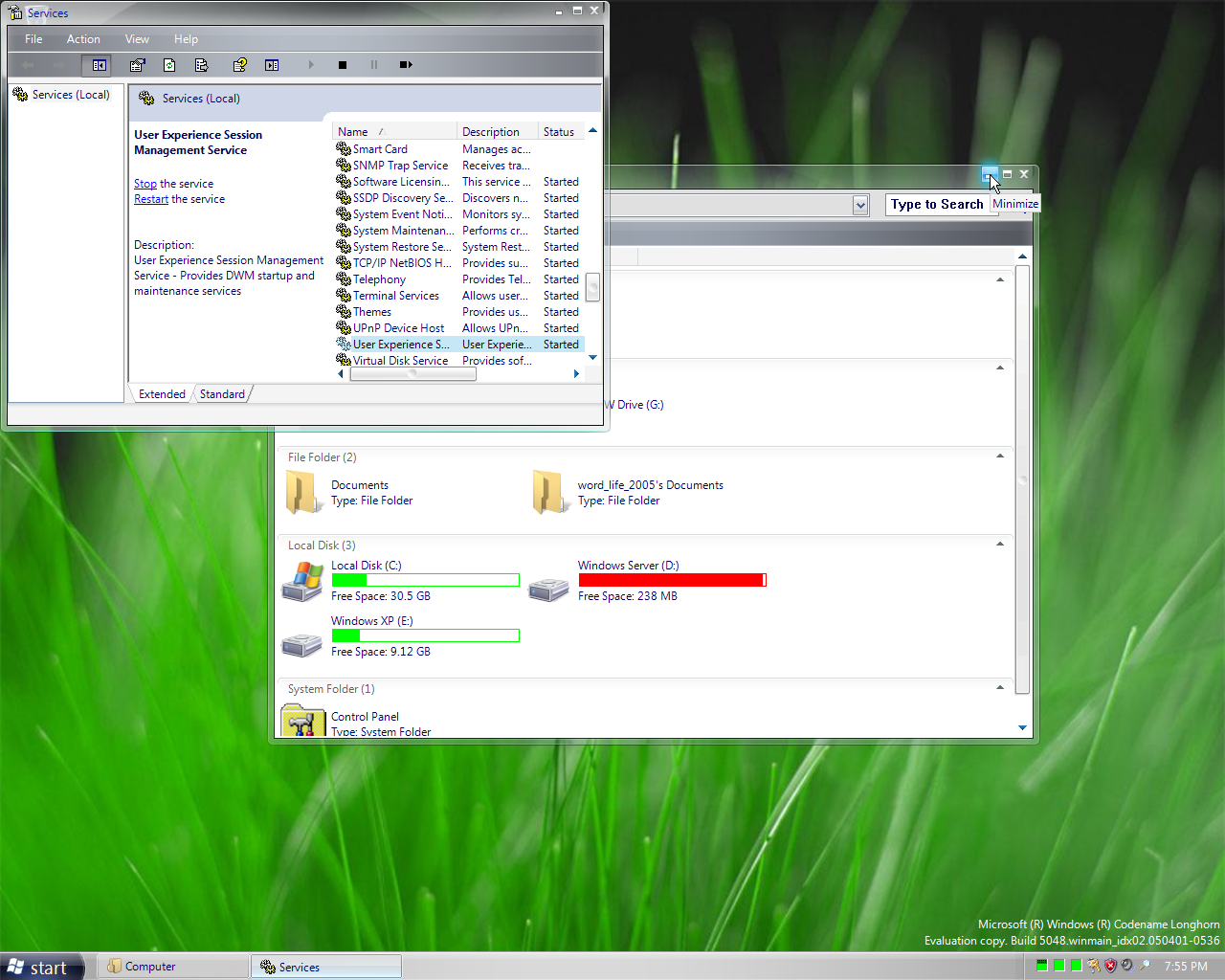Collapse the Local Disk (3) group
The width and height of the screenshot is (1225, 980).
click(1000, 544)
